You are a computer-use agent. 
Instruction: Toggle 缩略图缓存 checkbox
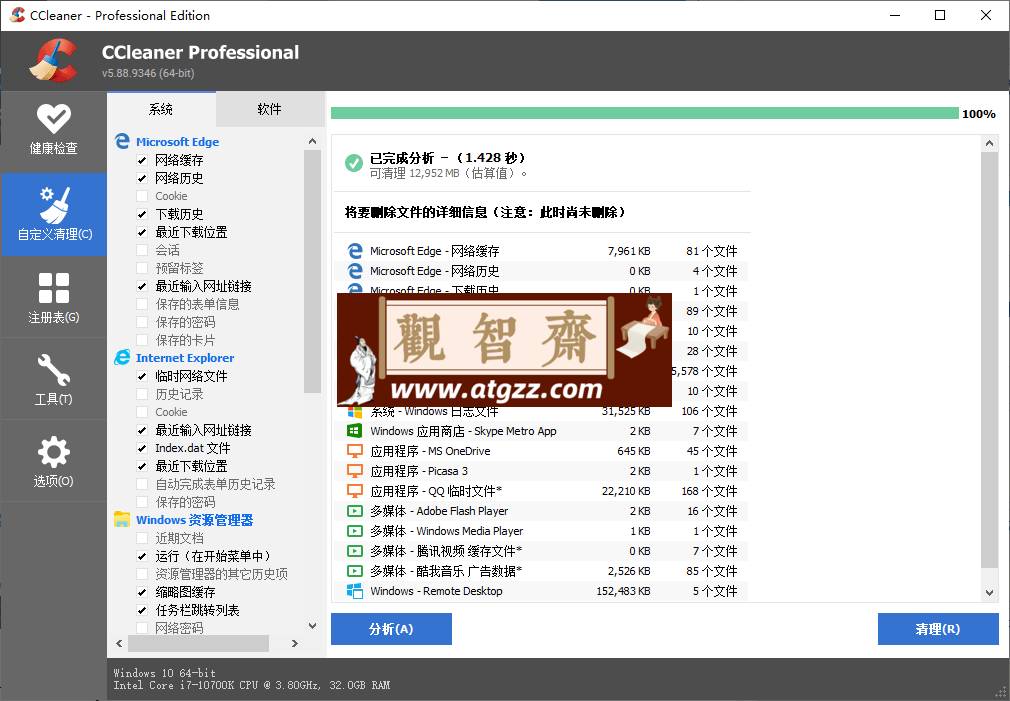coord(142,592)
